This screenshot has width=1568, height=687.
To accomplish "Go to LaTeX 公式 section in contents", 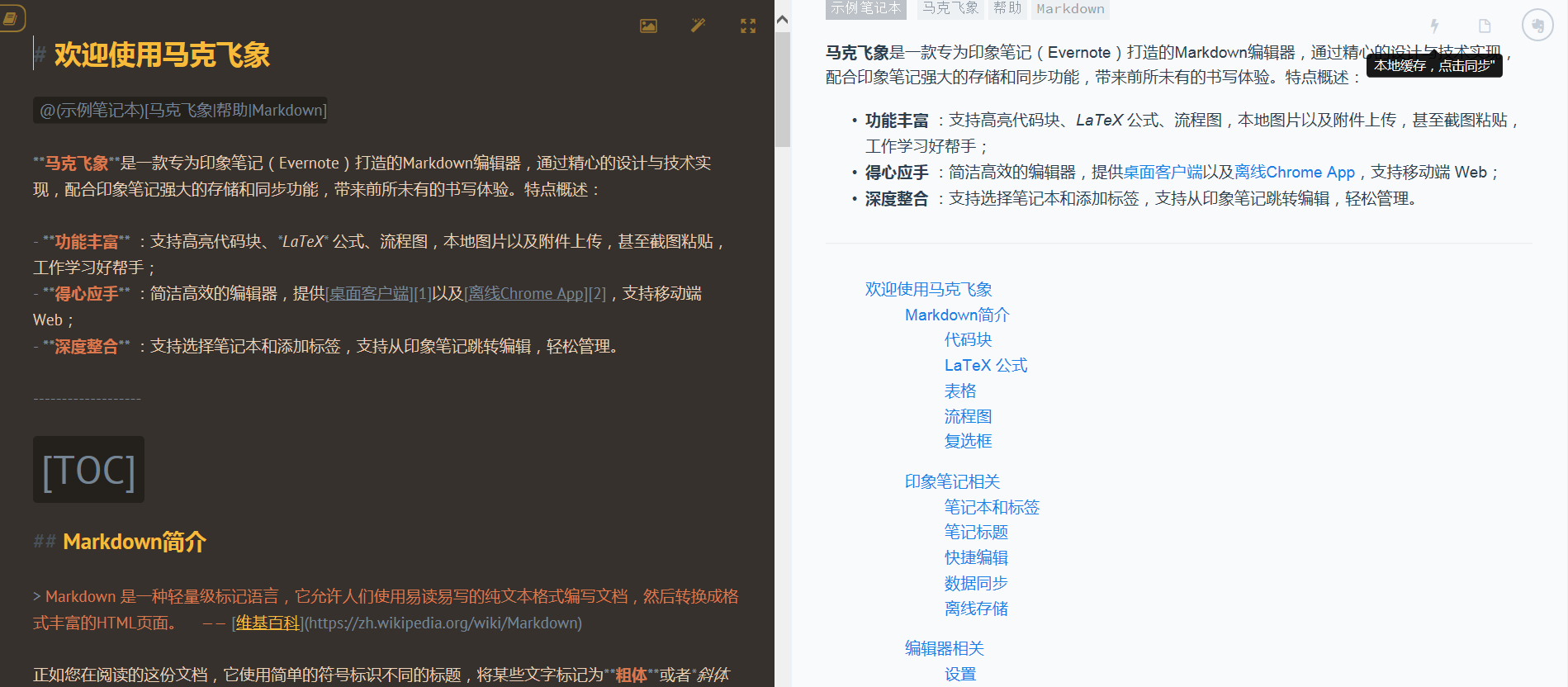I will click(x=986, y=365).
